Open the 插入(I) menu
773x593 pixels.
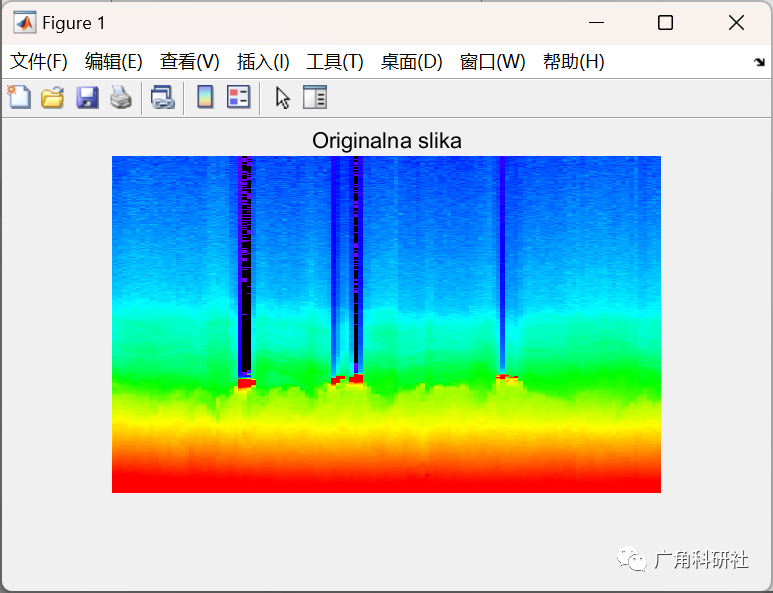tap(263, 62)
